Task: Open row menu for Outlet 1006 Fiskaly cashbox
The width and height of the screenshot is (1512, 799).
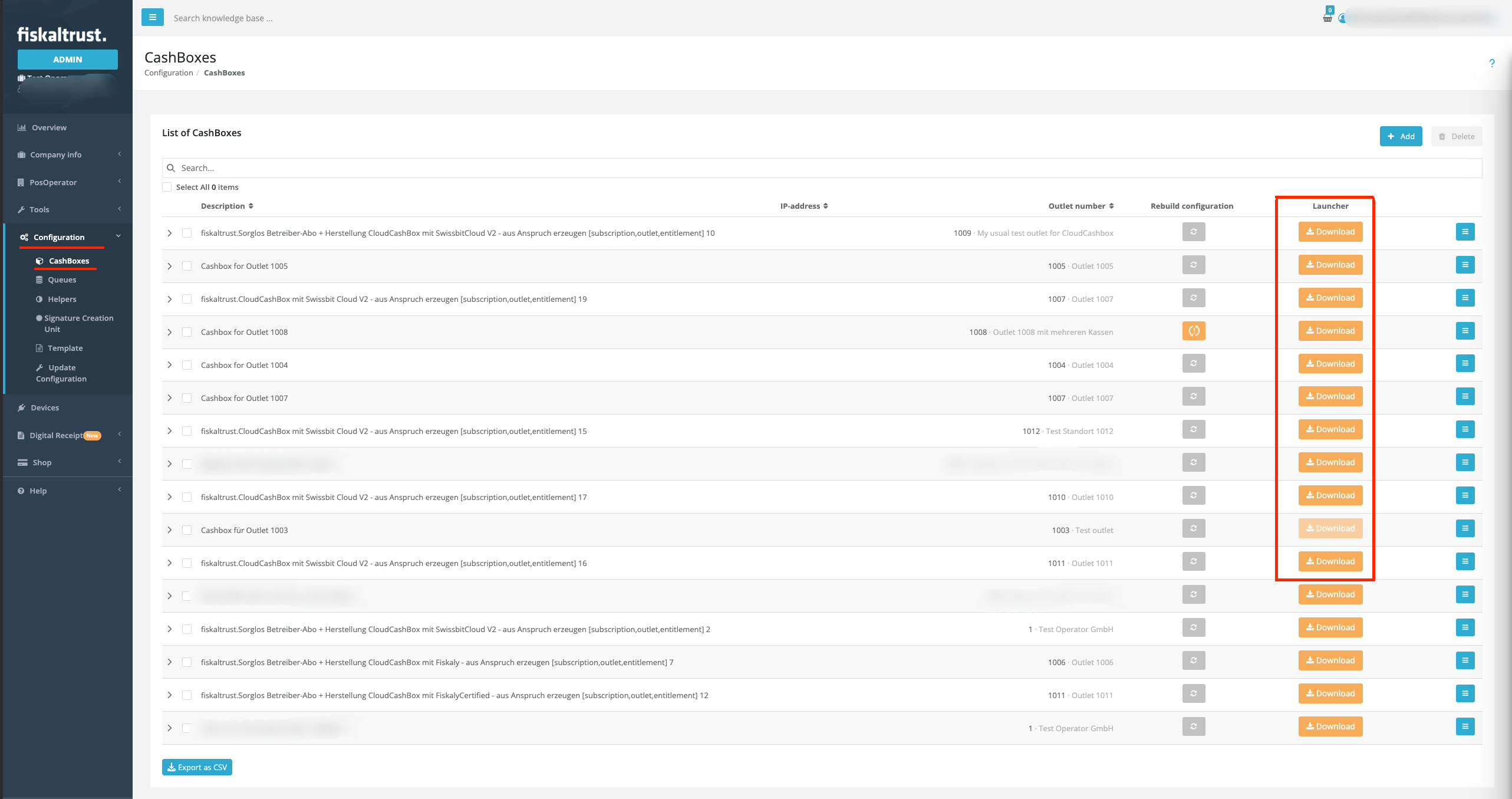Action: coord(1465,660)
